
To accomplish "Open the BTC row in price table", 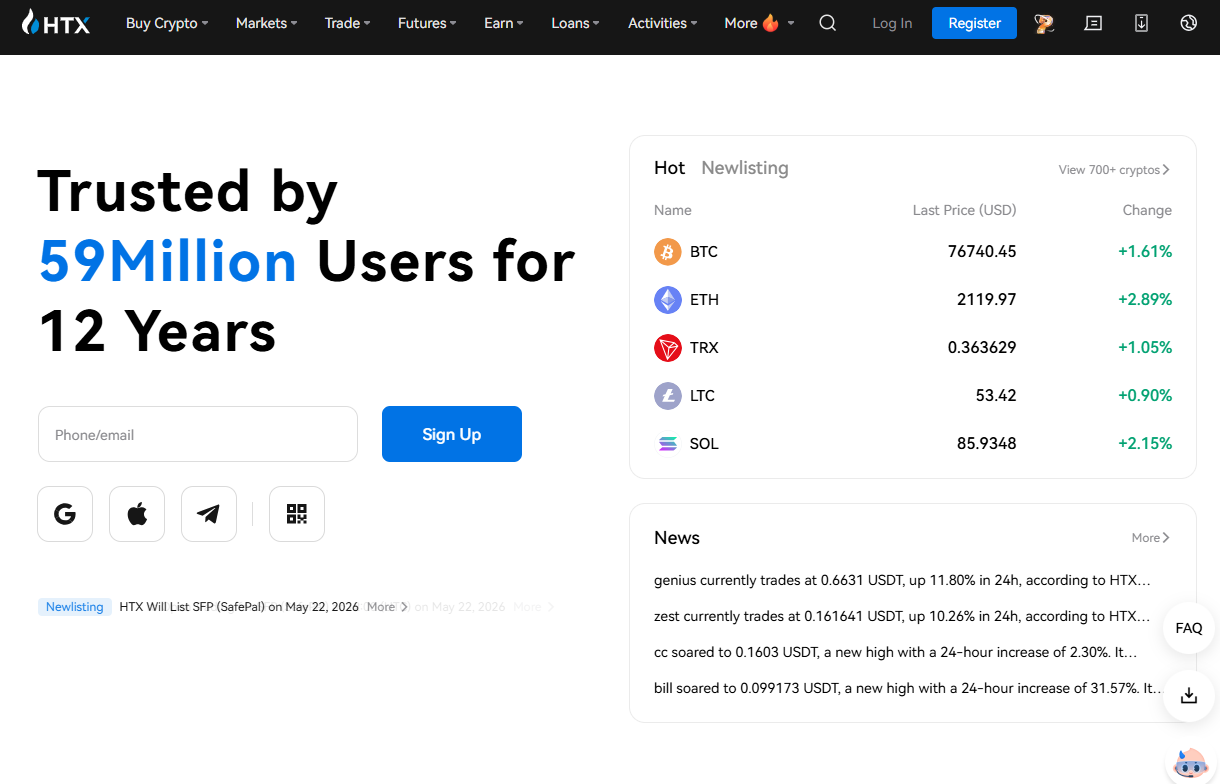I will click(x=913, y=252).
